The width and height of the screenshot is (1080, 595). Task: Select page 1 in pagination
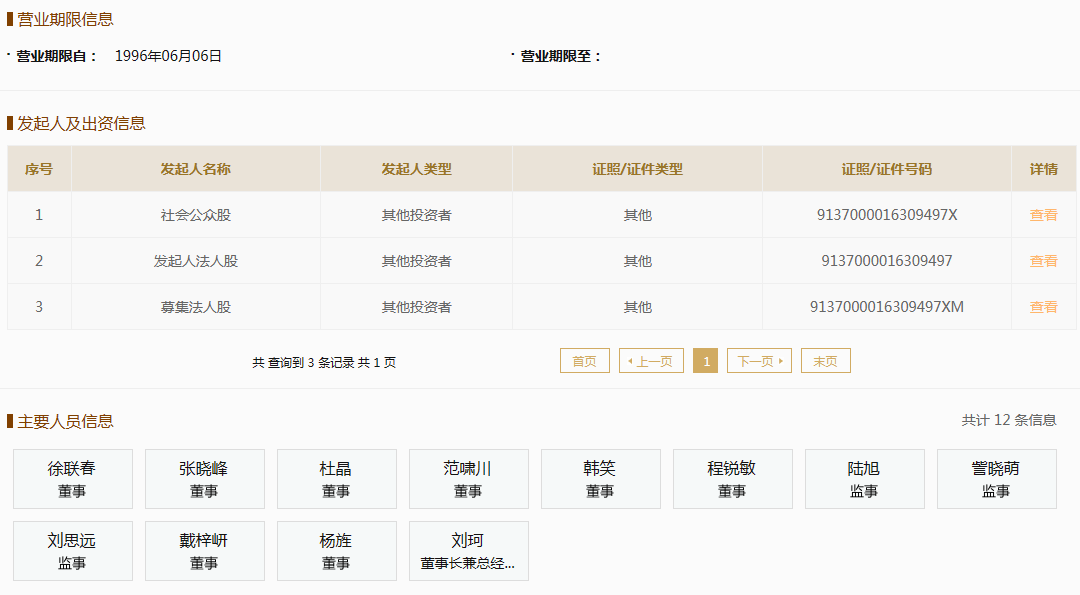(x=705, y=361)
